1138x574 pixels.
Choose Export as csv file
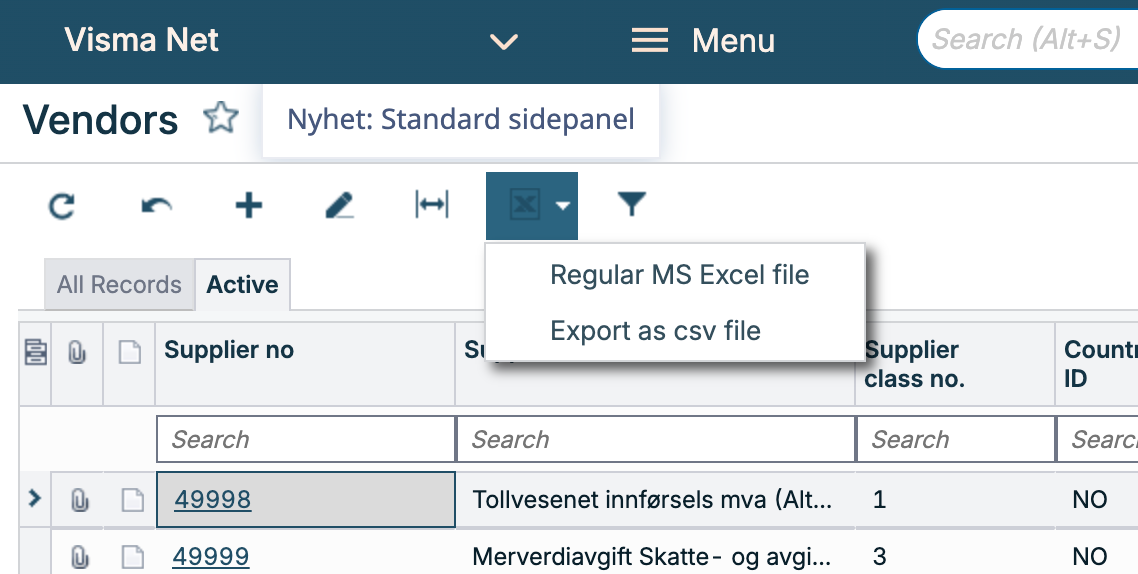coord(655,331)
